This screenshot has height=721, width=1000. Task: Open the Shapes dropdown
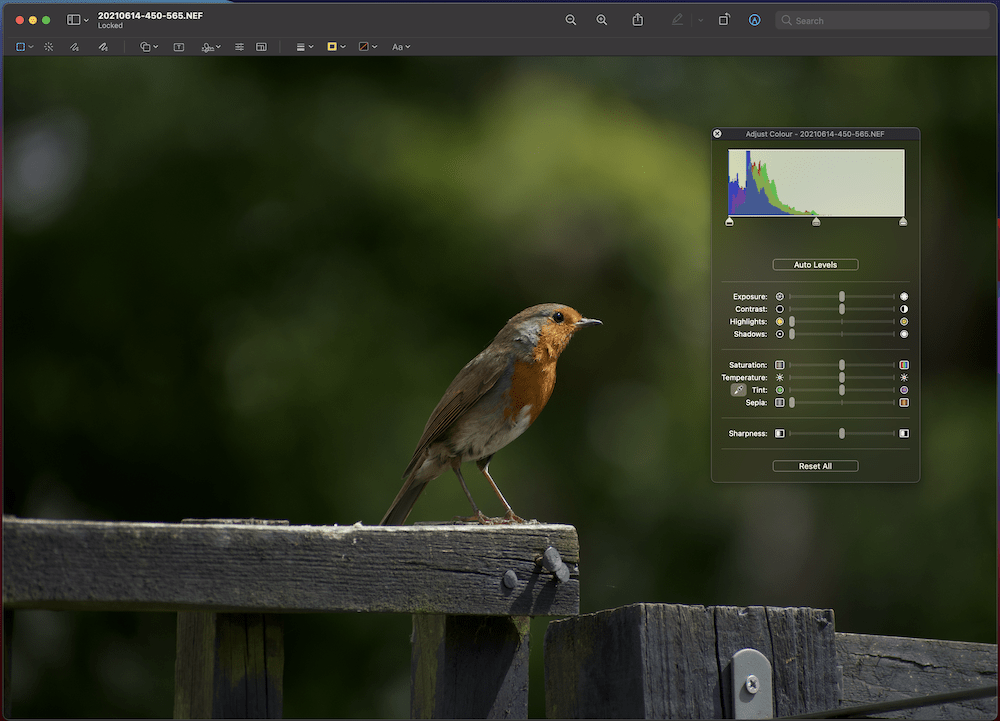pyautogui.click(x=149, y=47)
